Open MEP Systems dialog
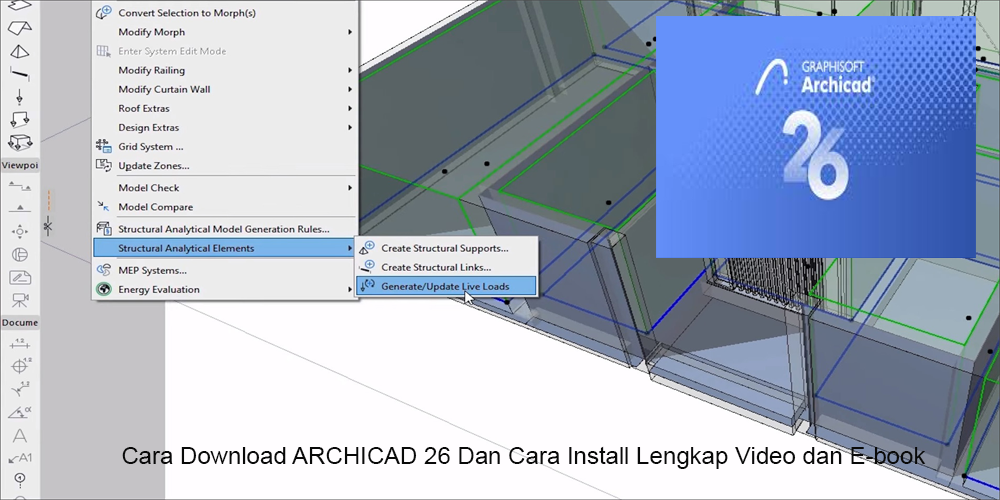The height and width of the screenshot is (500, 1000). pyautogui.click(x=226, y=270)
